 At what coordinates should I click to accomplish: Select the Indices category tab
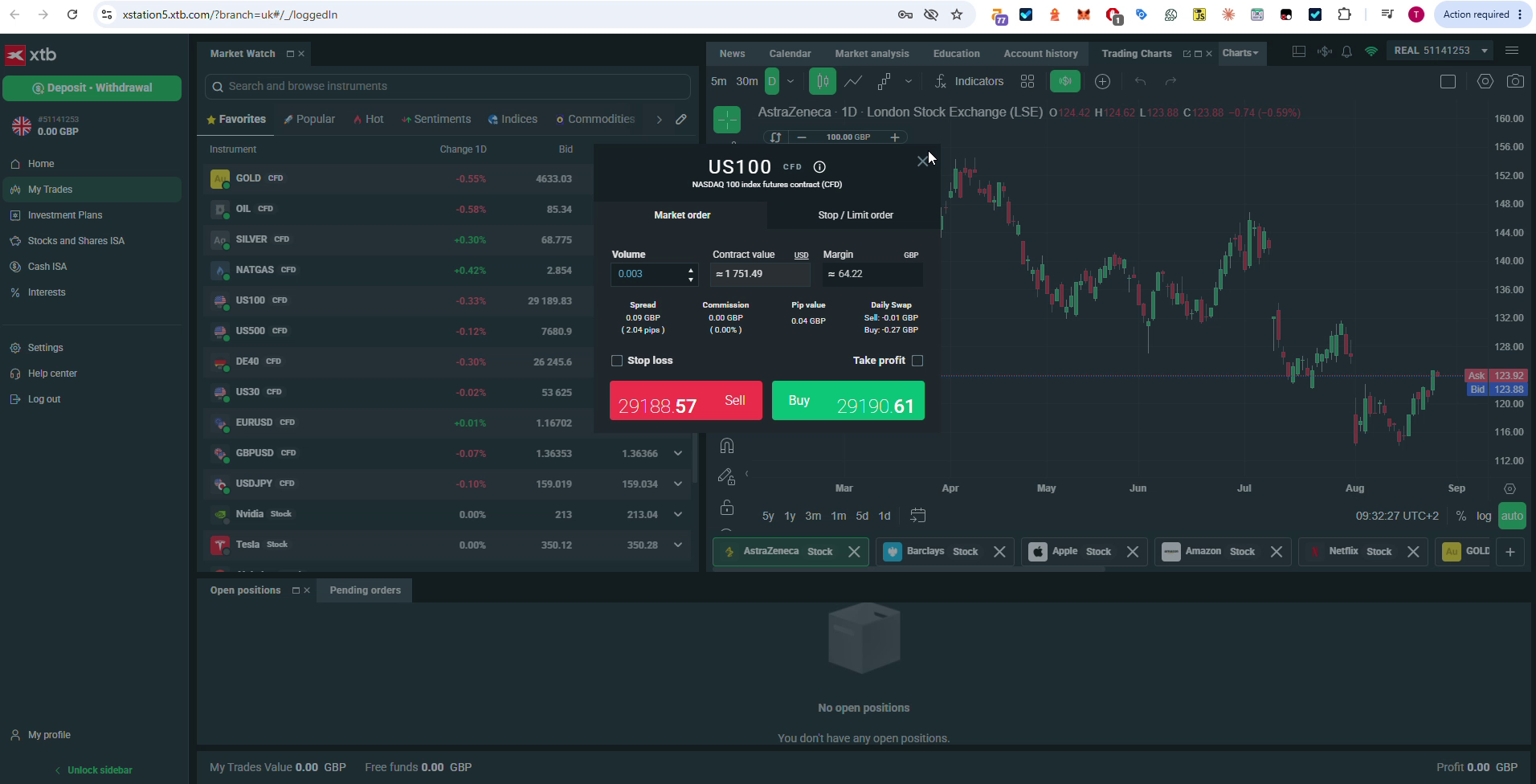pyautogui.click(x=513, y=119)
